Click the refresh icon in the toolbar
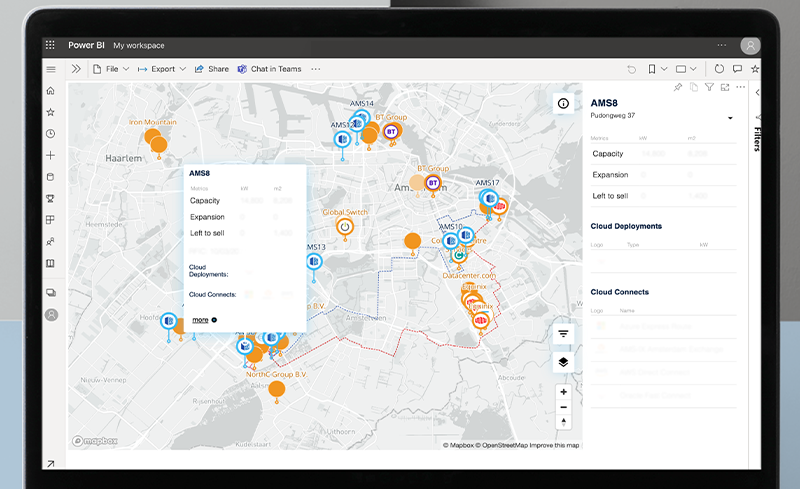The height and width of the screenshot is (489, 800). pyautogui.click(x=719, y=69)
